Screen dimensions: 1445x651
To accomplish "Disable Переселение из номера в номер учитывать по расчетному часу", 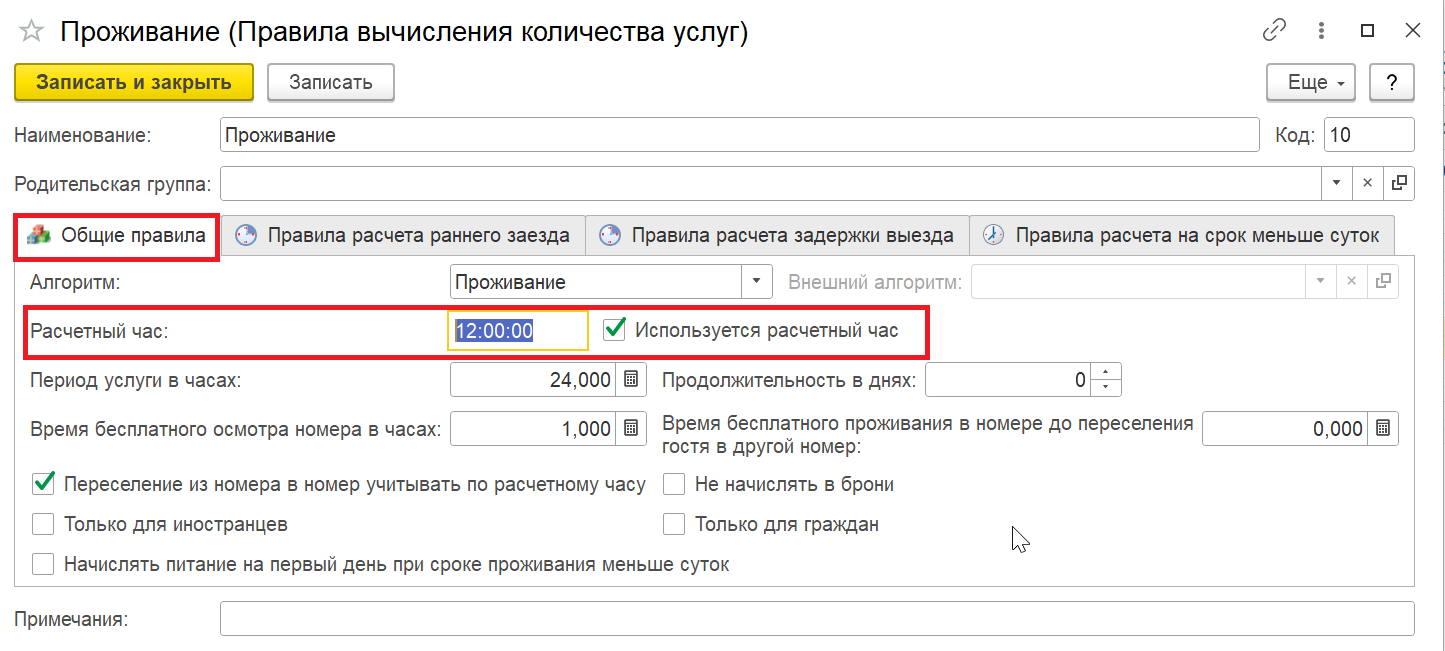I will [43, 484].
